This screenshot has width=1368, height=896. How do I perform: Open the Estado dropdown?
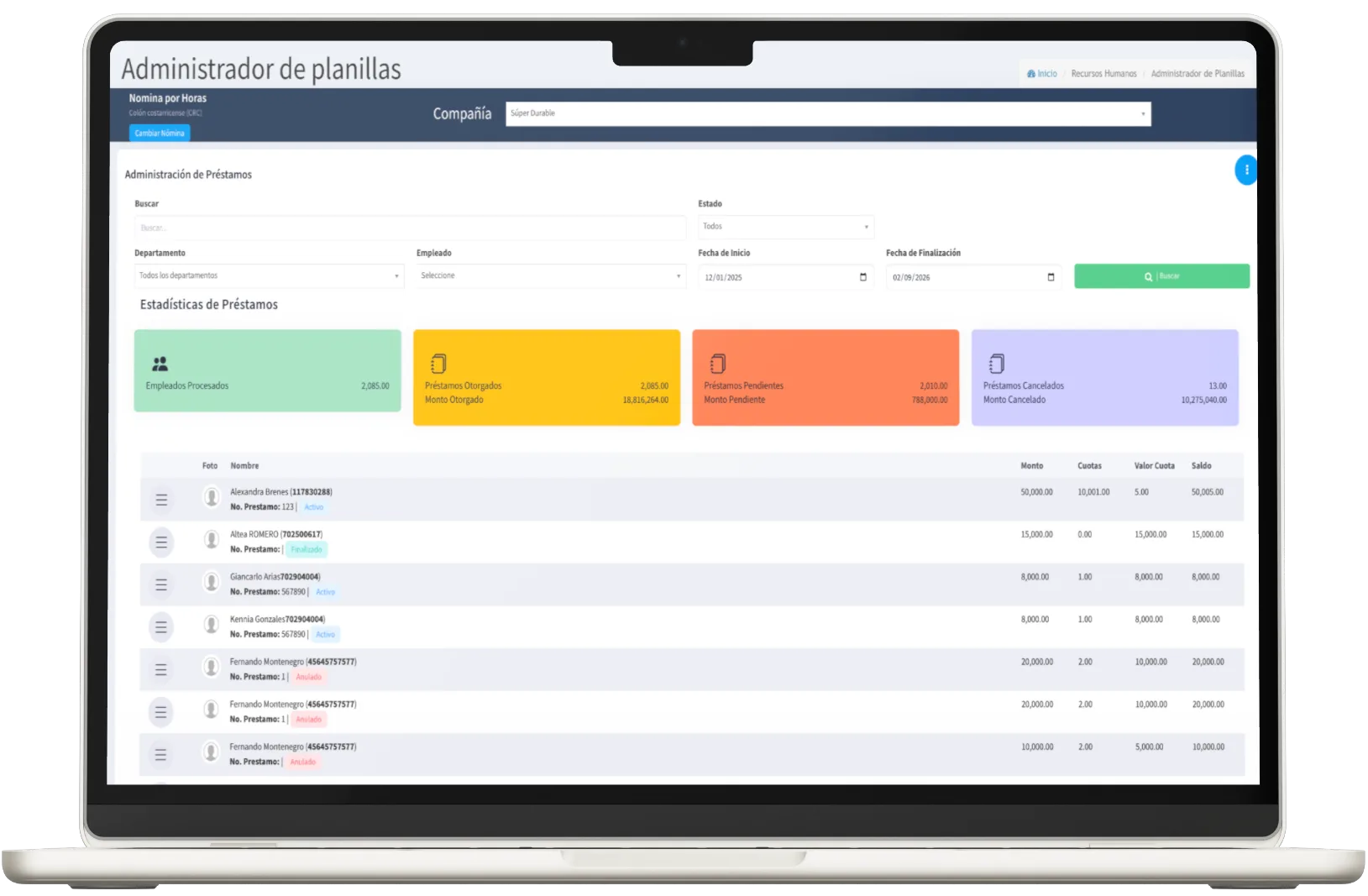(785, 227)
